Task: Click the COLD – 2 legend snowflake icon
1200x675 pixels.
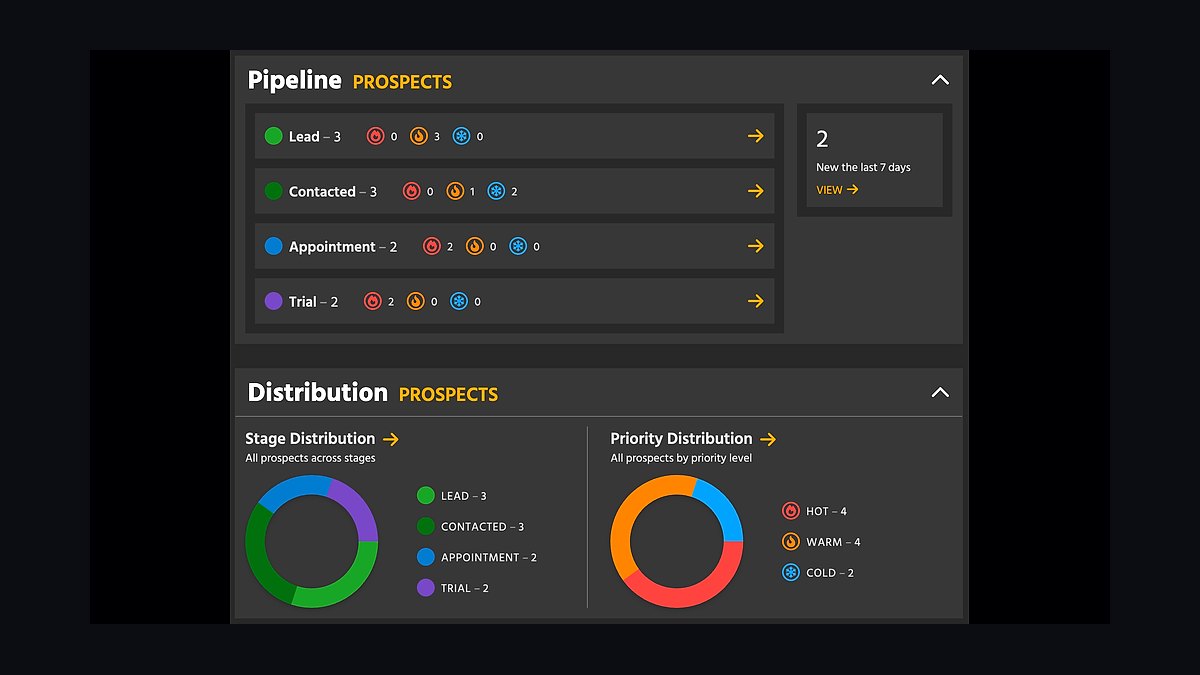Action: pos(791,573)
